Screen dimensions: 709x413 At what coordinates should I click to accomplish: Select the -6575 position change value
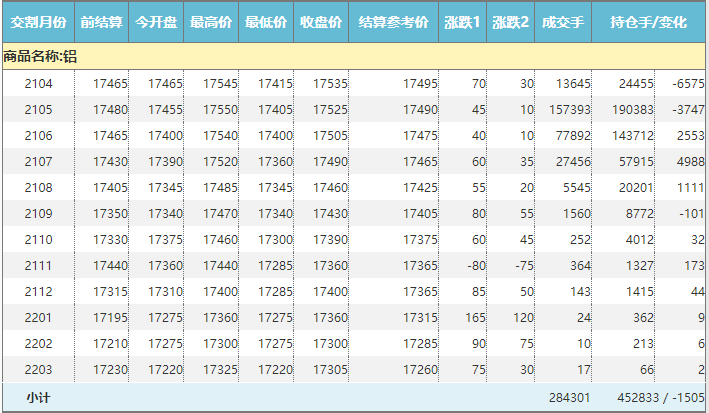pyautogui.click(x=689, y=84)
